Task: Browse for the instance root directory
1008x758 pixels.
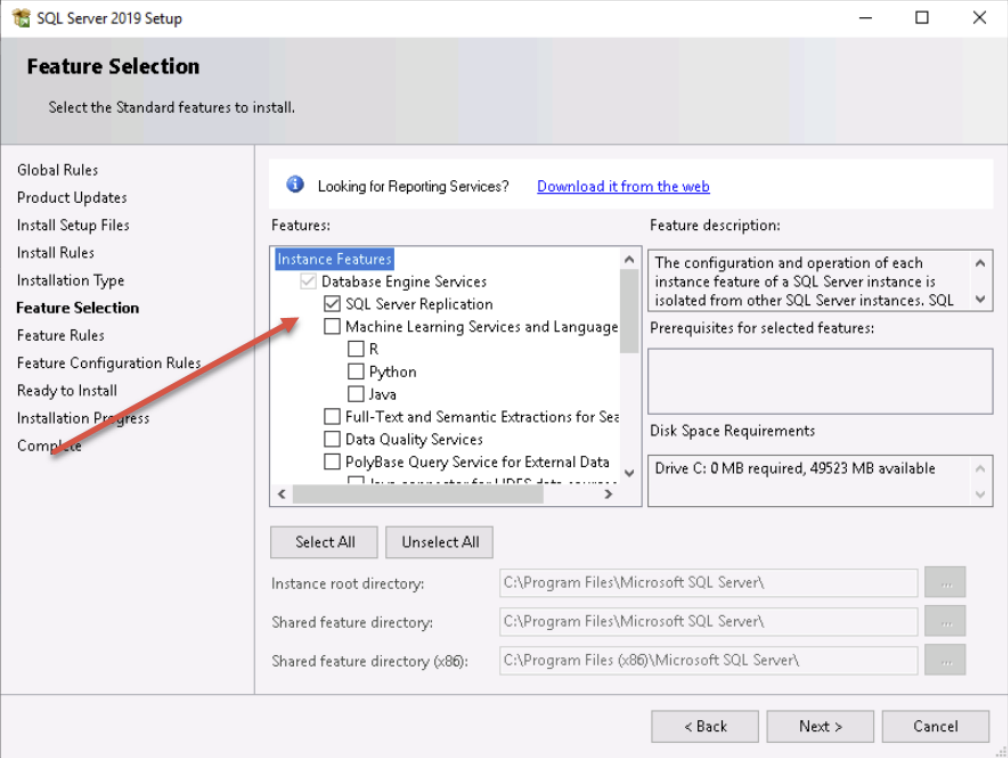Action: [945, 582]
